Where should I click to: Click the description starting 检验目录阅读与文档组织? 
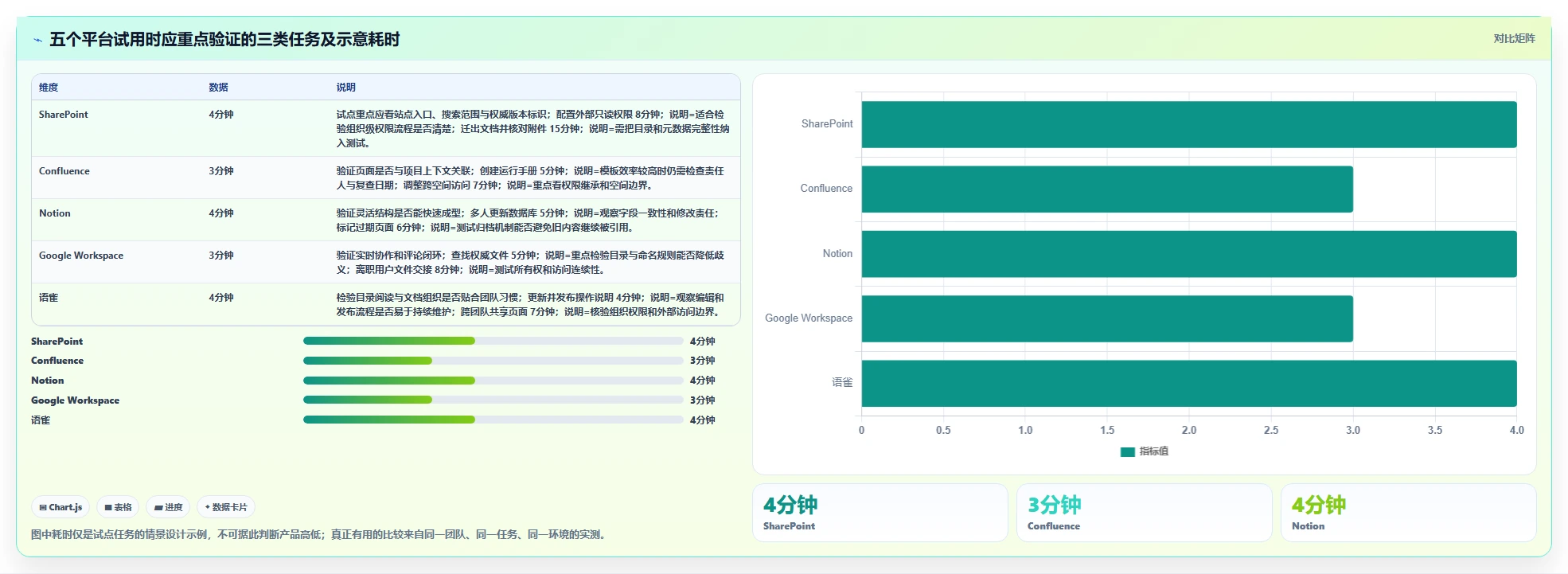(x=531, y=305)
